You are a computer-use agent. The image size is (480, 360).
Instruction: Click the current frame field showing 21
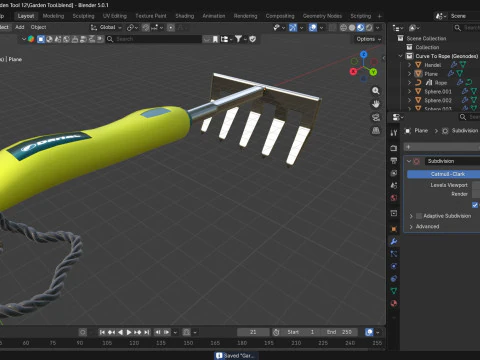(253, 332)
